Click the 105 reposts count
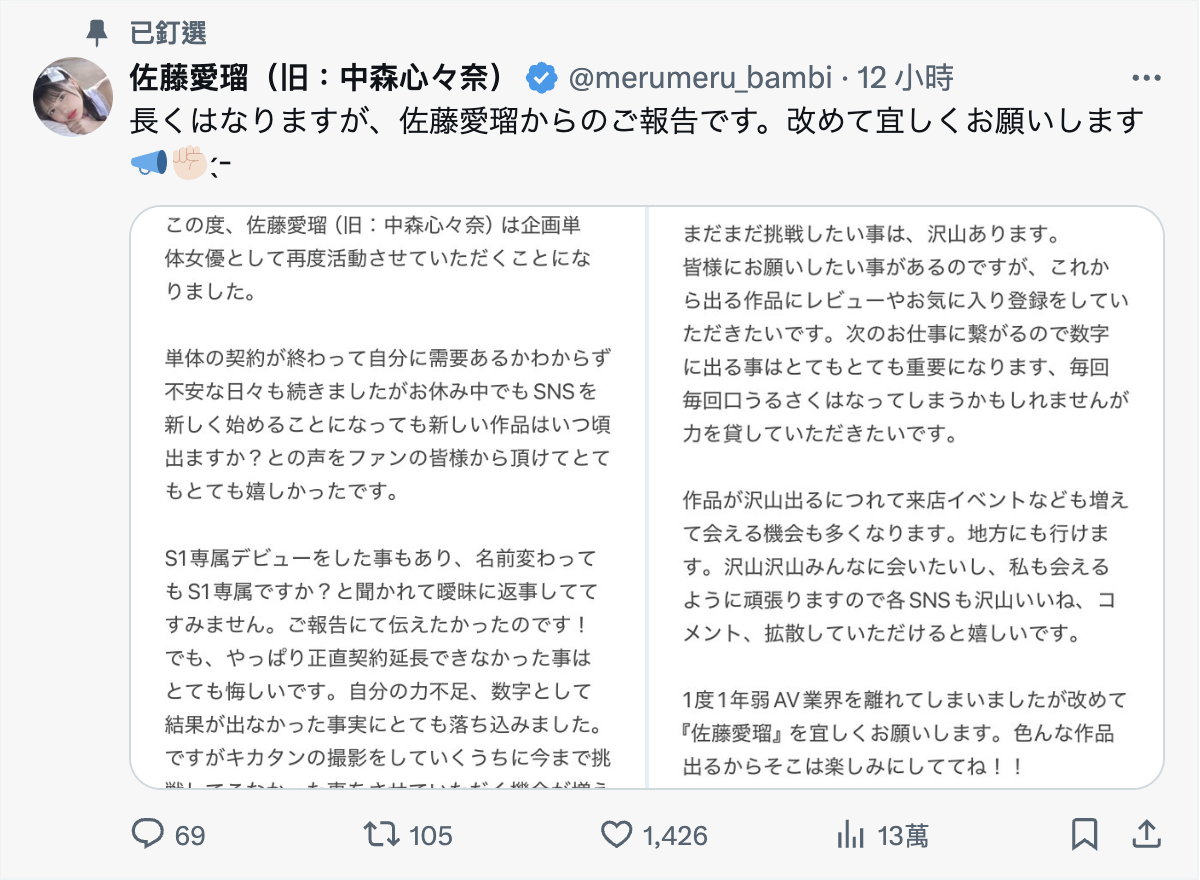The image size is (1200, 880). [x=430, y=835]
